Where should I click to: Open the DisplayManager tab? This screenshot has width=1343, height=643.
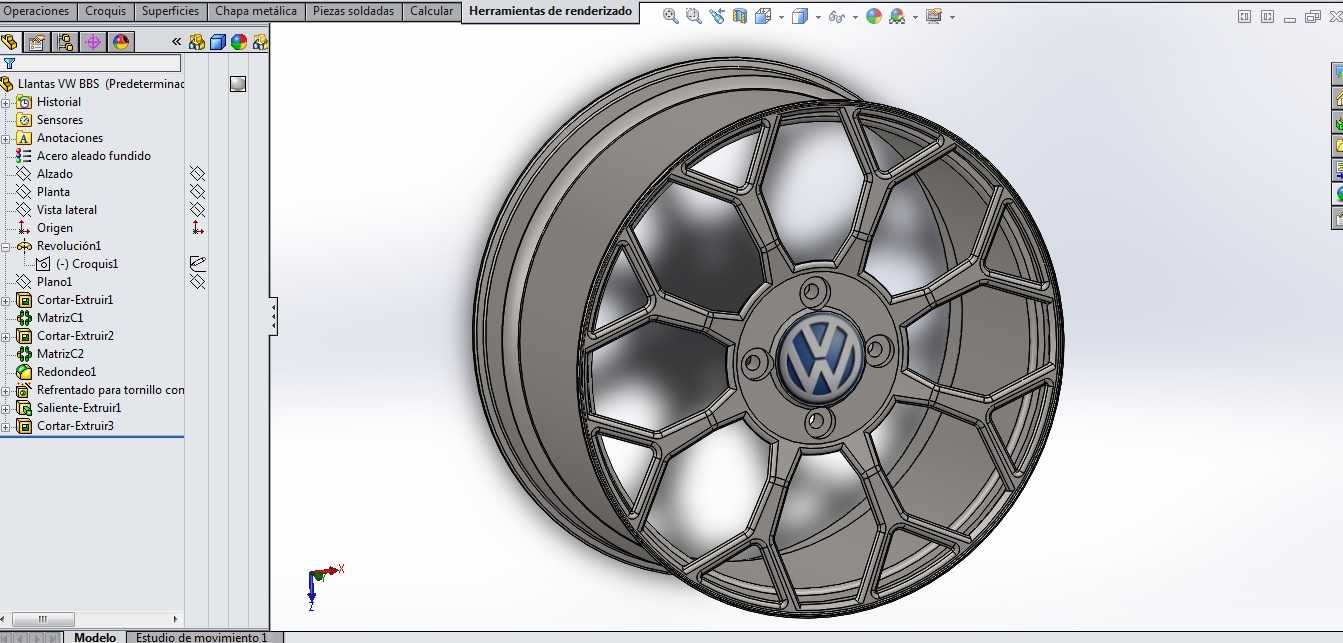121,42
